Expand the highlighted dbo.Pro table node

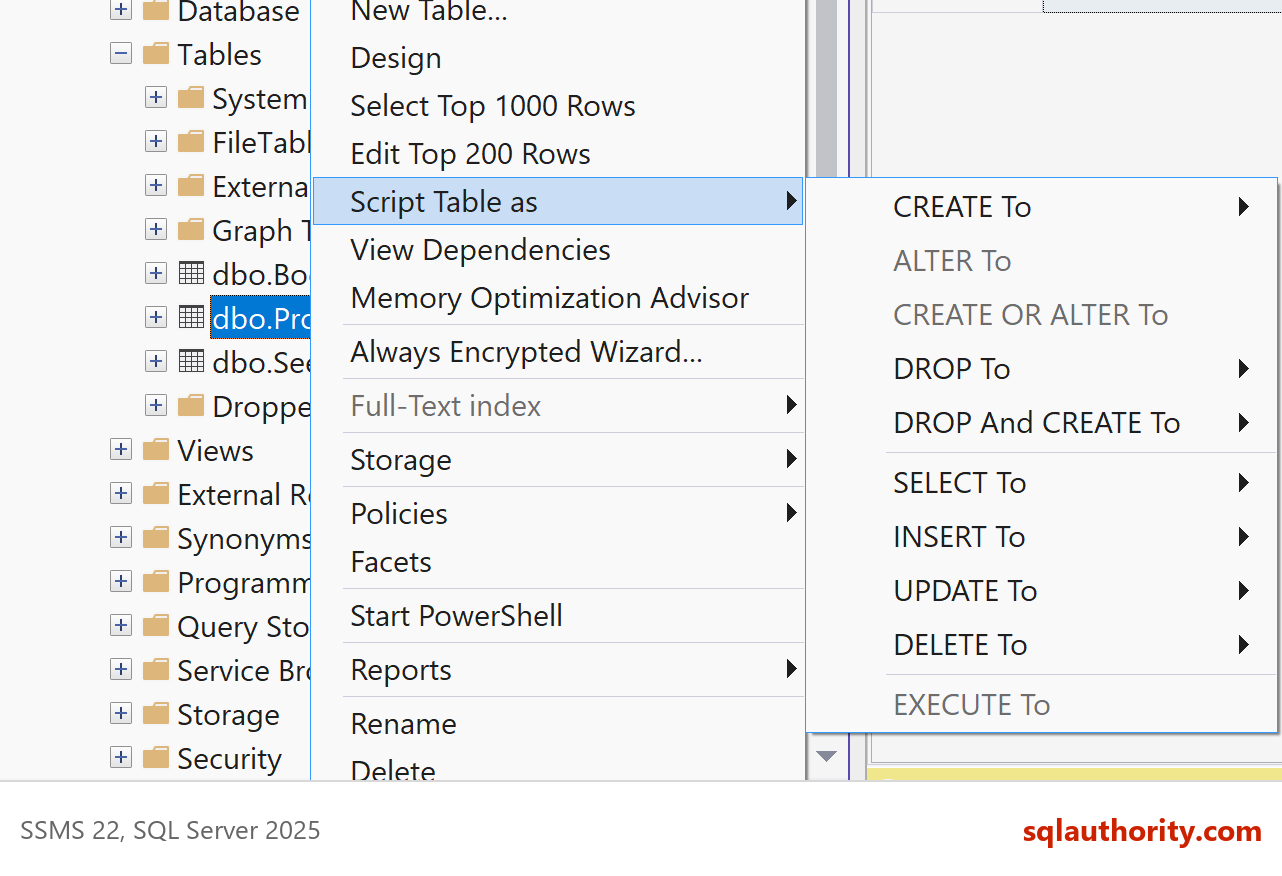point(156,317)
